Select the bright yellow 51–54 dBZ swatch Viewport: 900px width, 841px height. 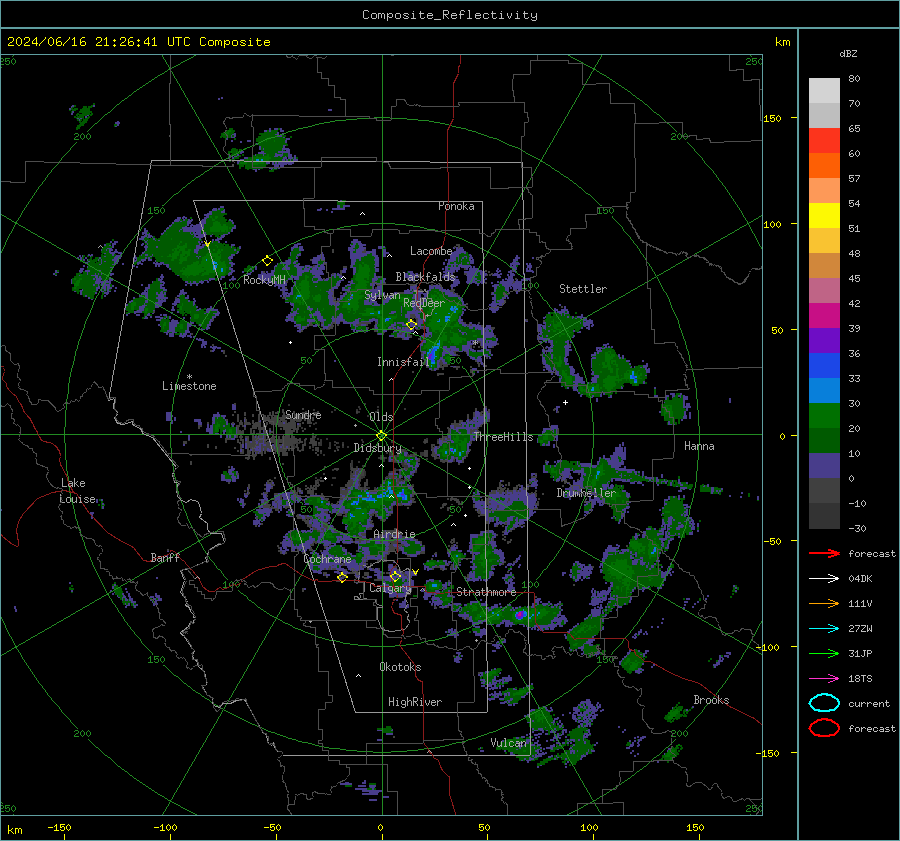tap(824, 216)
